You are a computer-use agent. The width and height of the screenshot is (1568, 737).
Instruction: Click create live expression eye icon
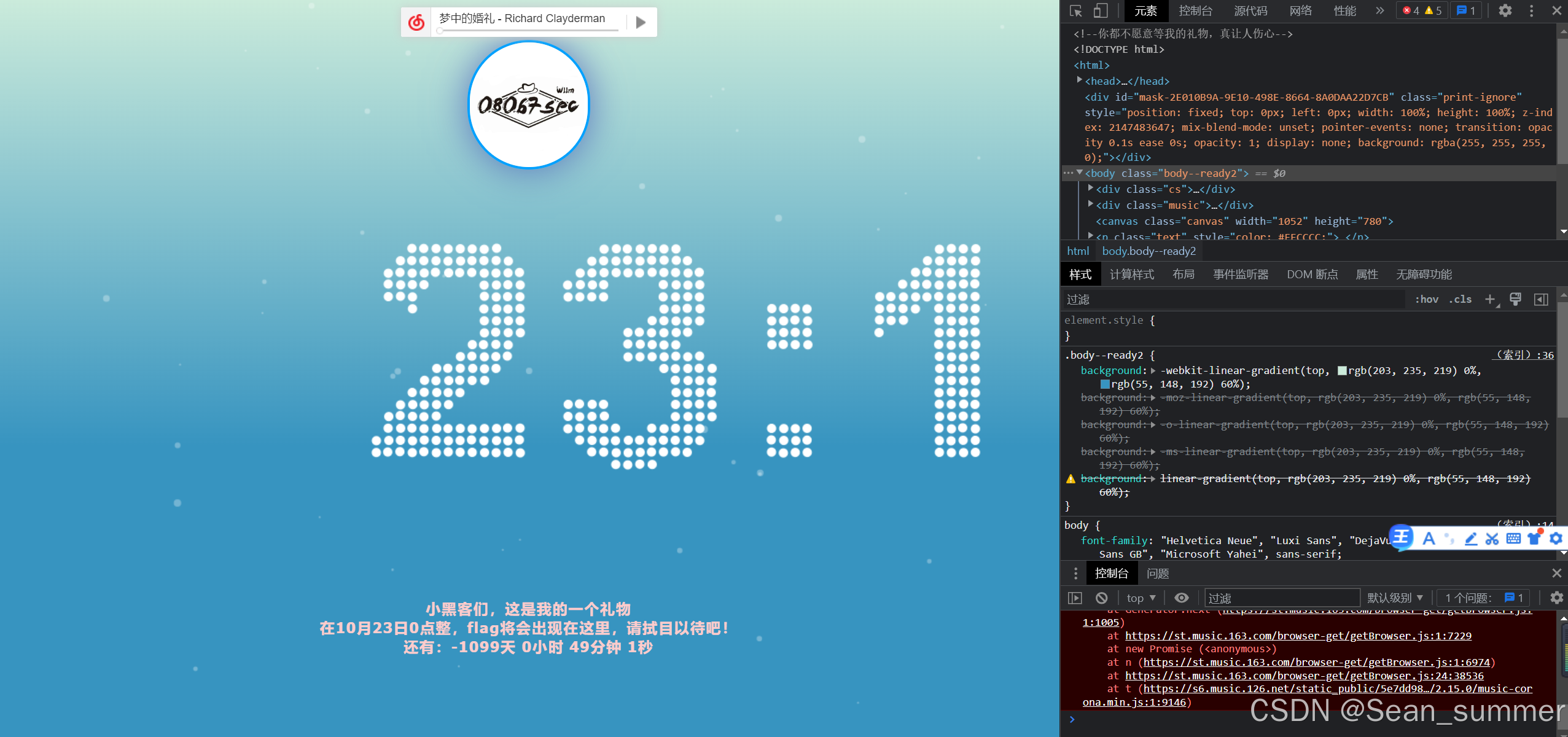coord(1181,598)
